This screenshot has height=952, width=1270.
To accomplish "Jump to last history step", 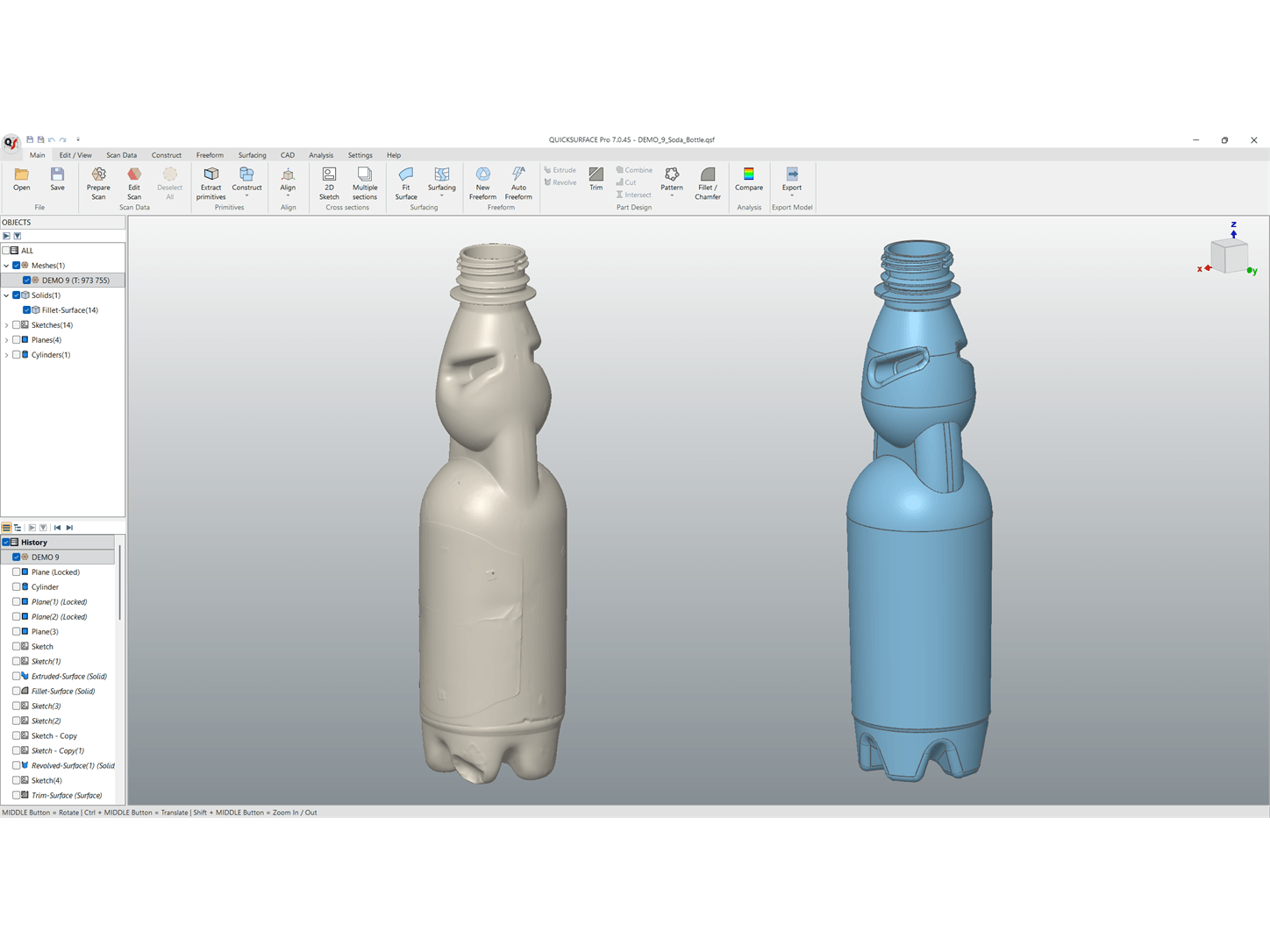I will click(x=69, y=528).
